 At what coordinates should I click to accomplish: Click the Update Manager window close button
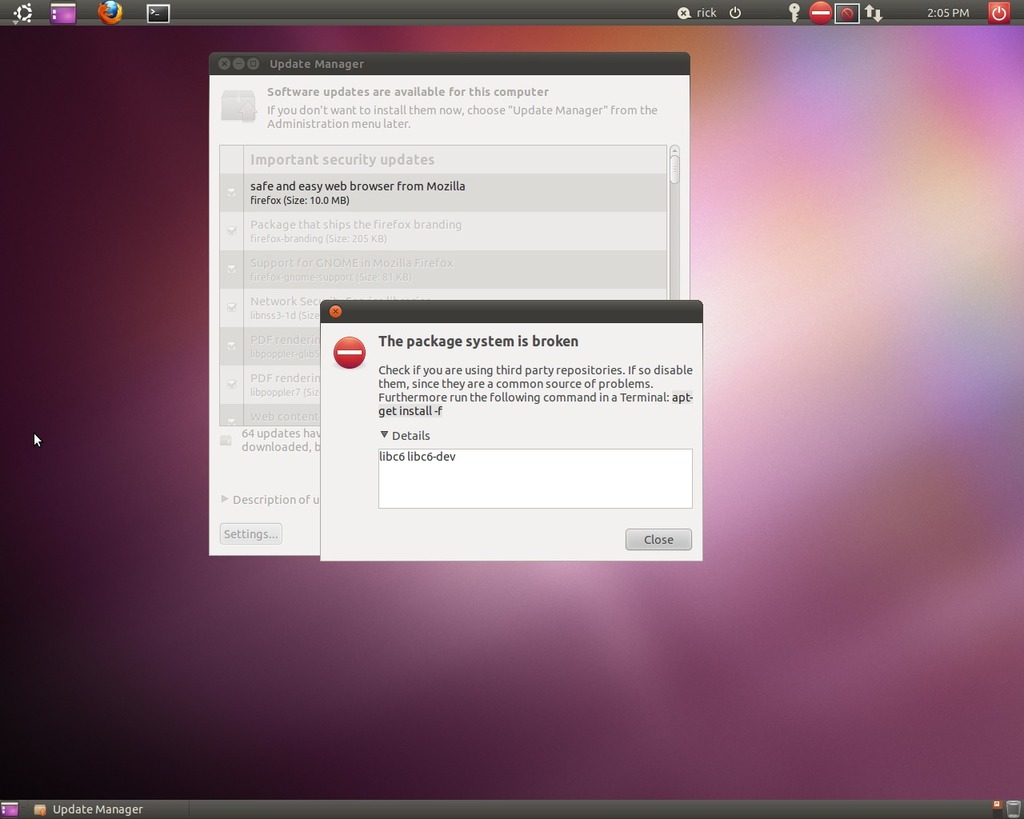[x=224, y=63]
